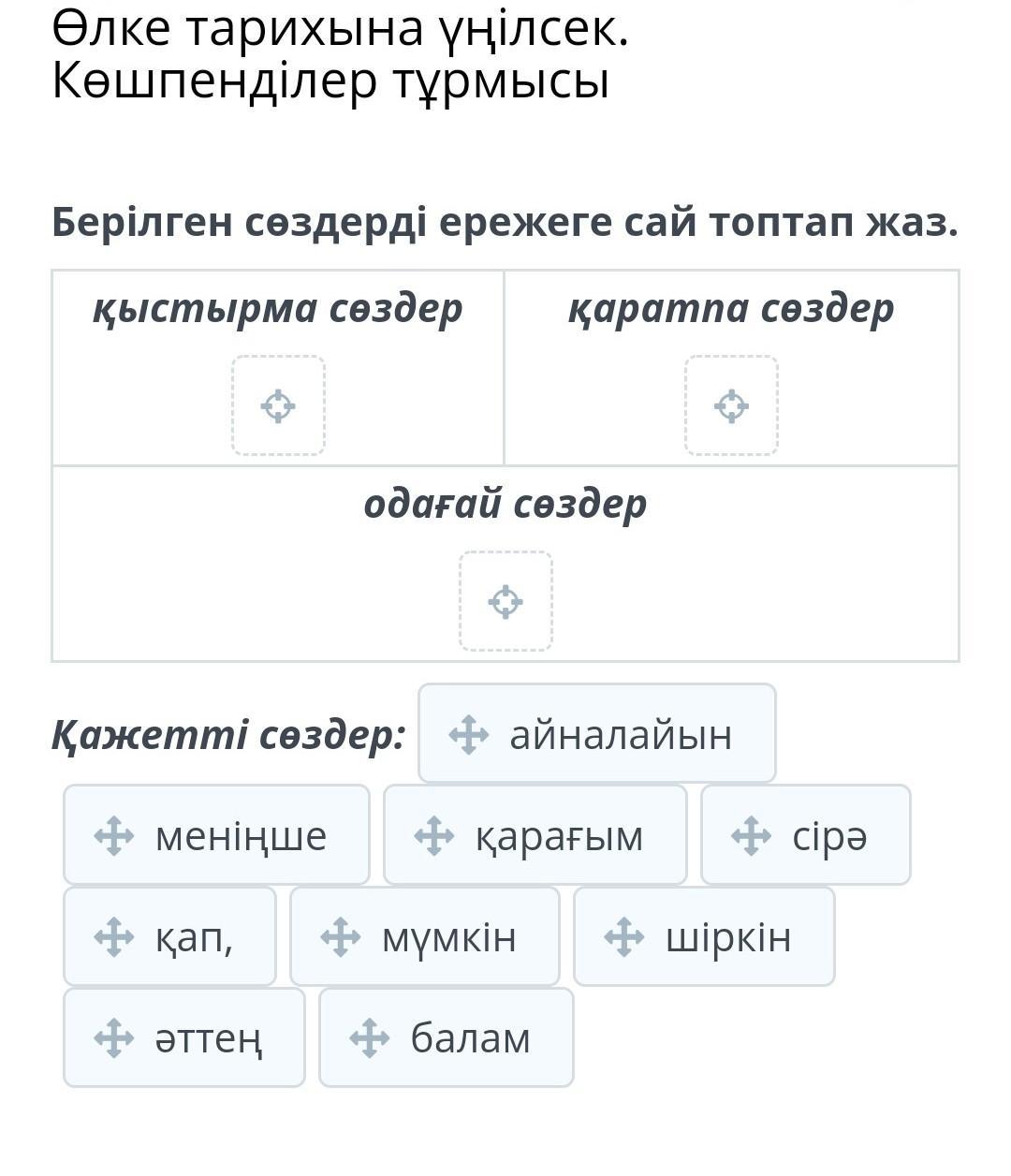
Task: Click drop target under қаратпа сөздер
Action: (x=731, y=405)
